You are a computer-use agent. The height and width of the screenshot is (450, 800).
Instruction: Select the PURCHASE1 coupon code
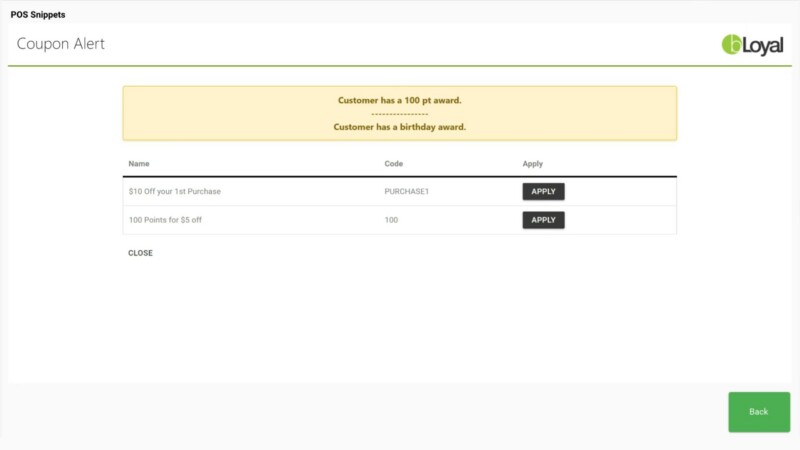pyautogui.click(x=407, y=191)
